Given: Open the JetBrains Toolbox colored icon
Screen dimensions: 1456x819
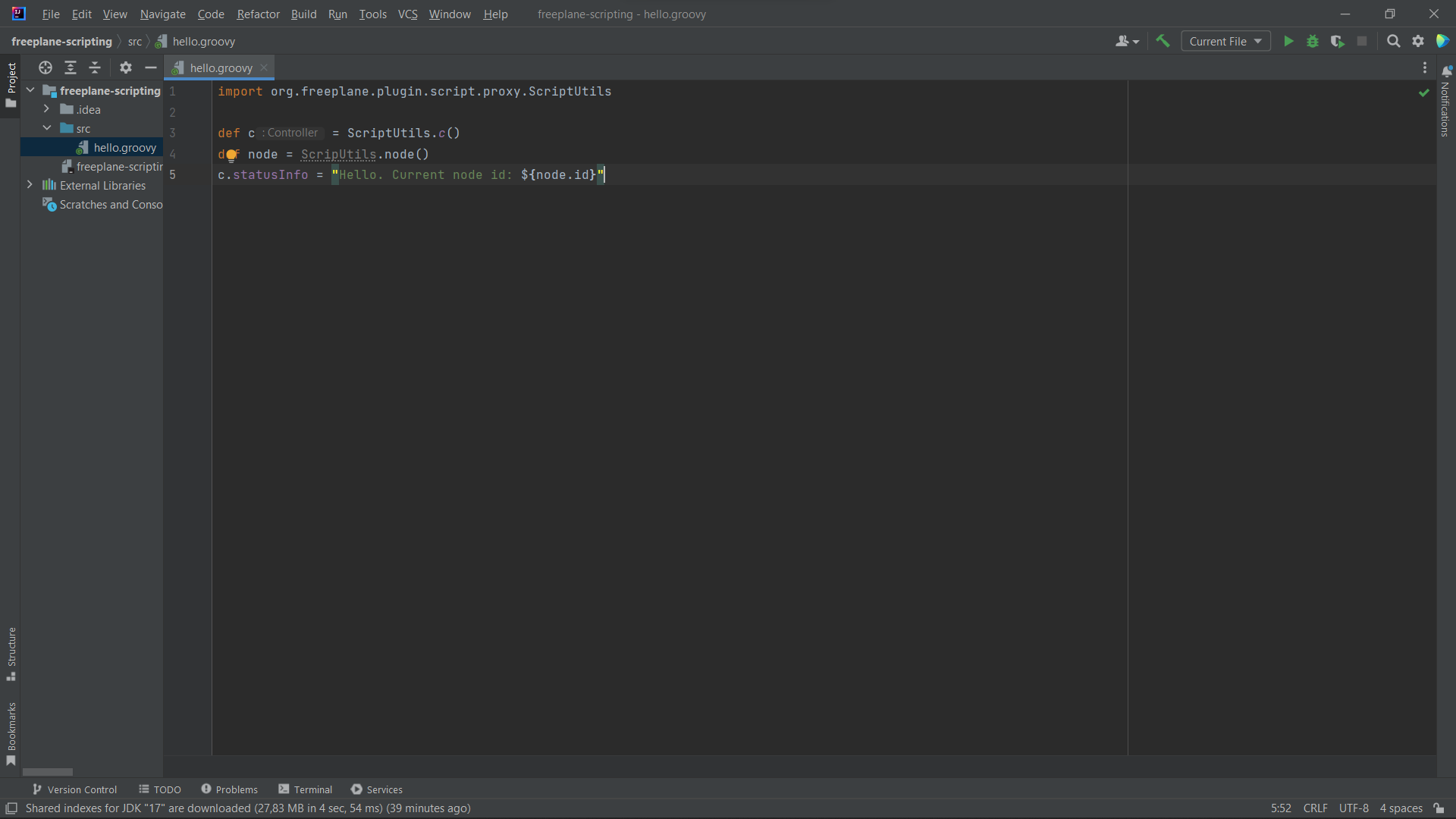Looking at the screenshot, I should click(1442, 42).
